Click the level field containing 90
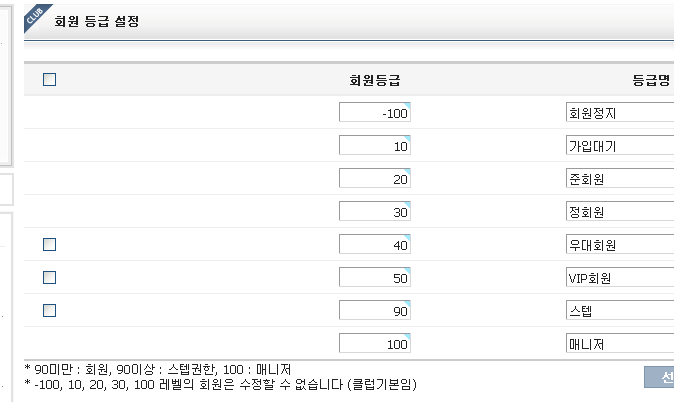Screen dimensions: 674x402 pos(375,310)
